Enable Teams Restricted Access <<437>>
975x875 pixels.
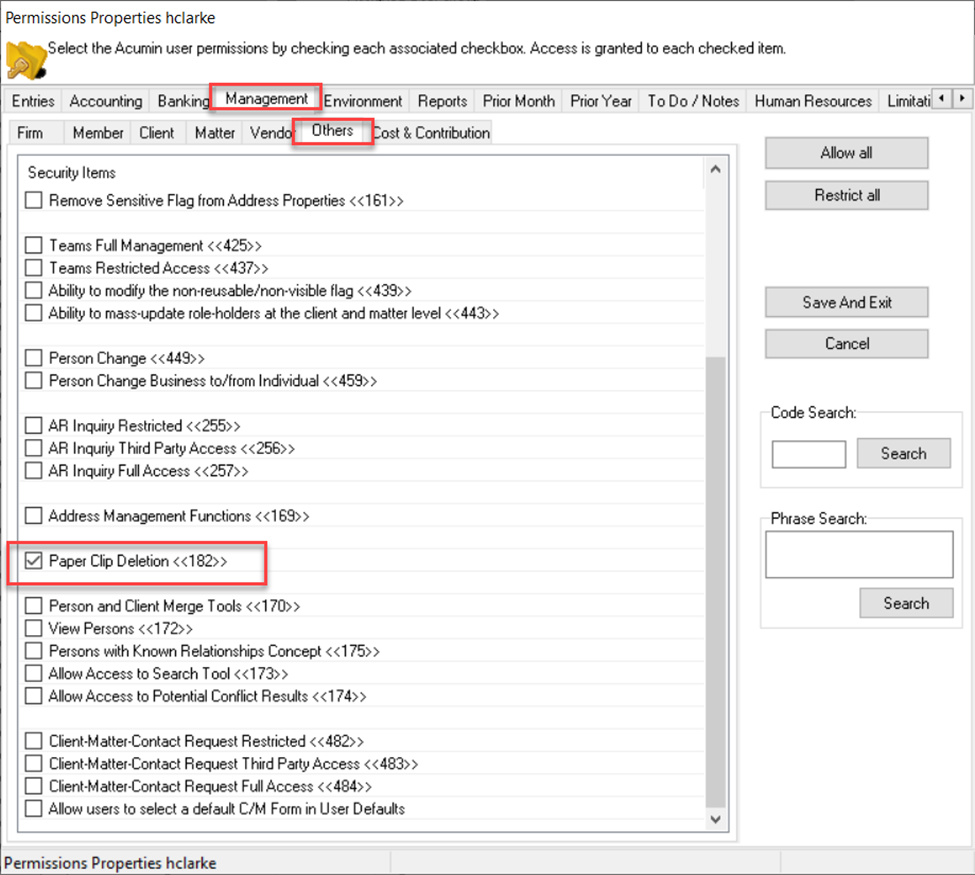click(34, 267)
